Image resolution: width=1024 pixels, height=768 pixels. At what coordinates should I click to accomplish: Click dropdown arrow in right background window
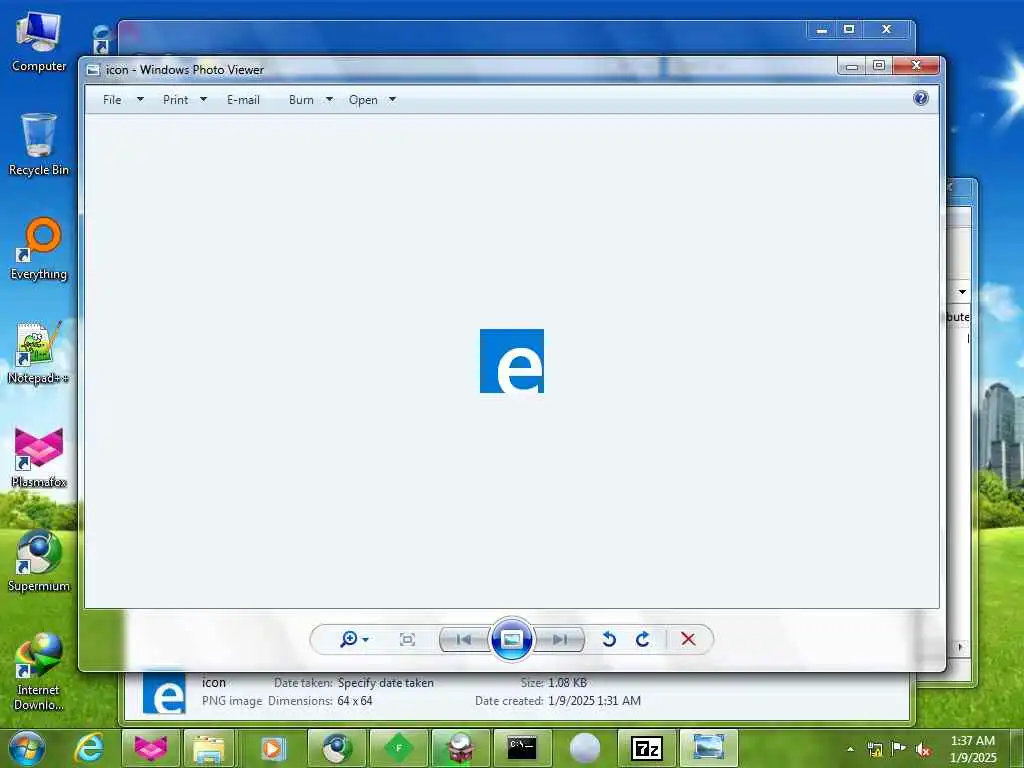[963, 292]
